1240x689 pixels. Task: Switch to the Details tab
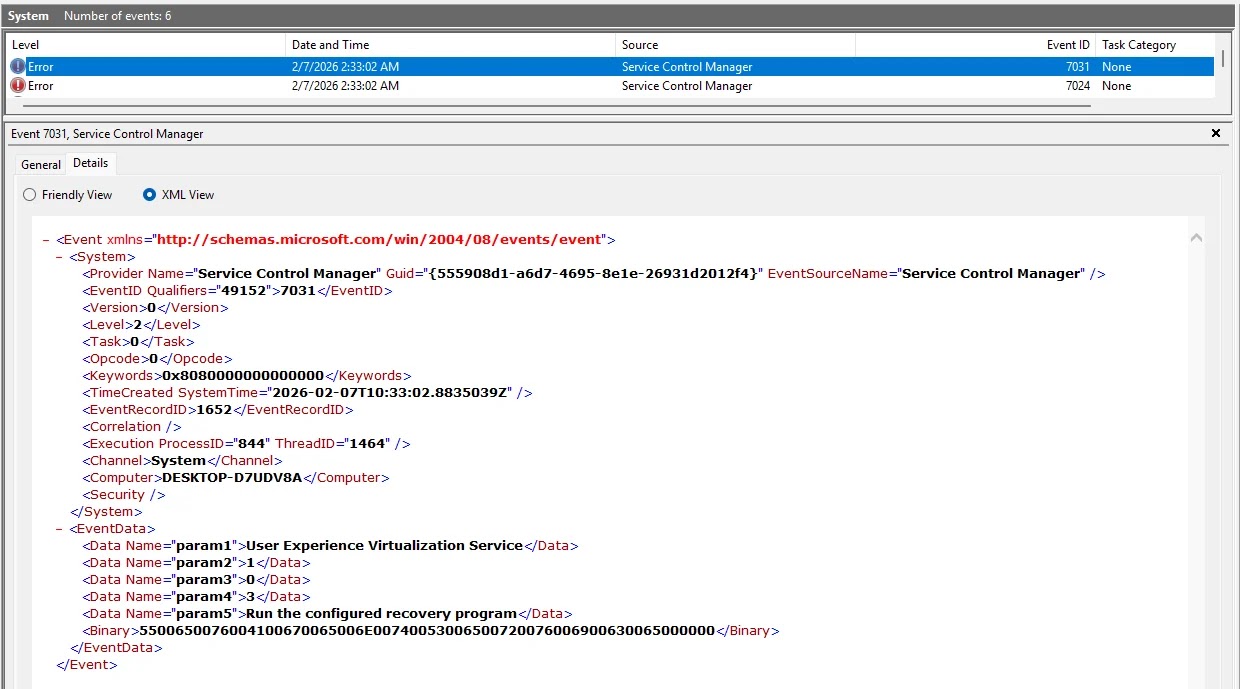pos(91,163)
